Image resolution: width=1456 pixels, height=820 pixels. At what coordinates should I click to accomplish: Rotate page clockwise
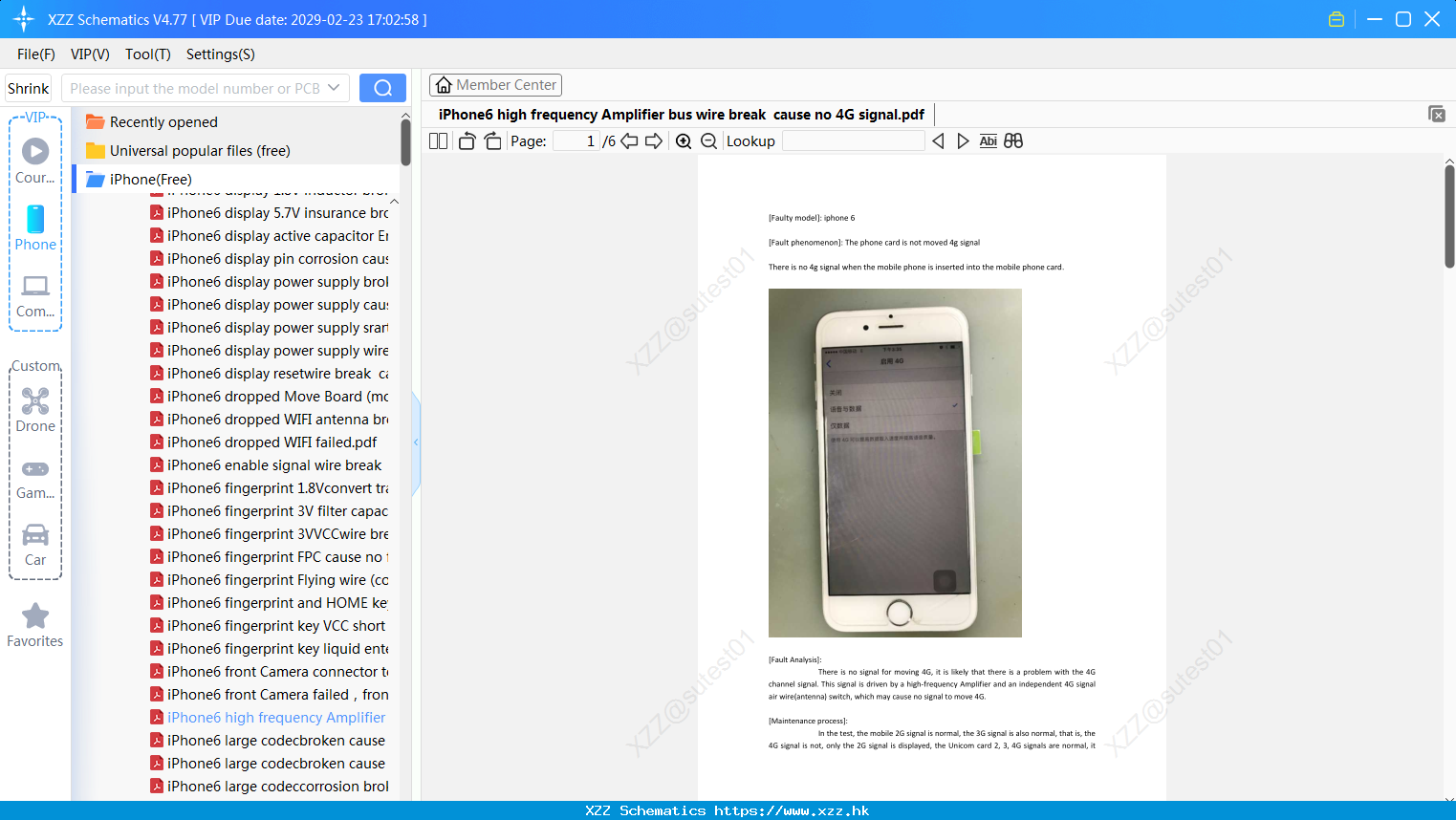493,141
